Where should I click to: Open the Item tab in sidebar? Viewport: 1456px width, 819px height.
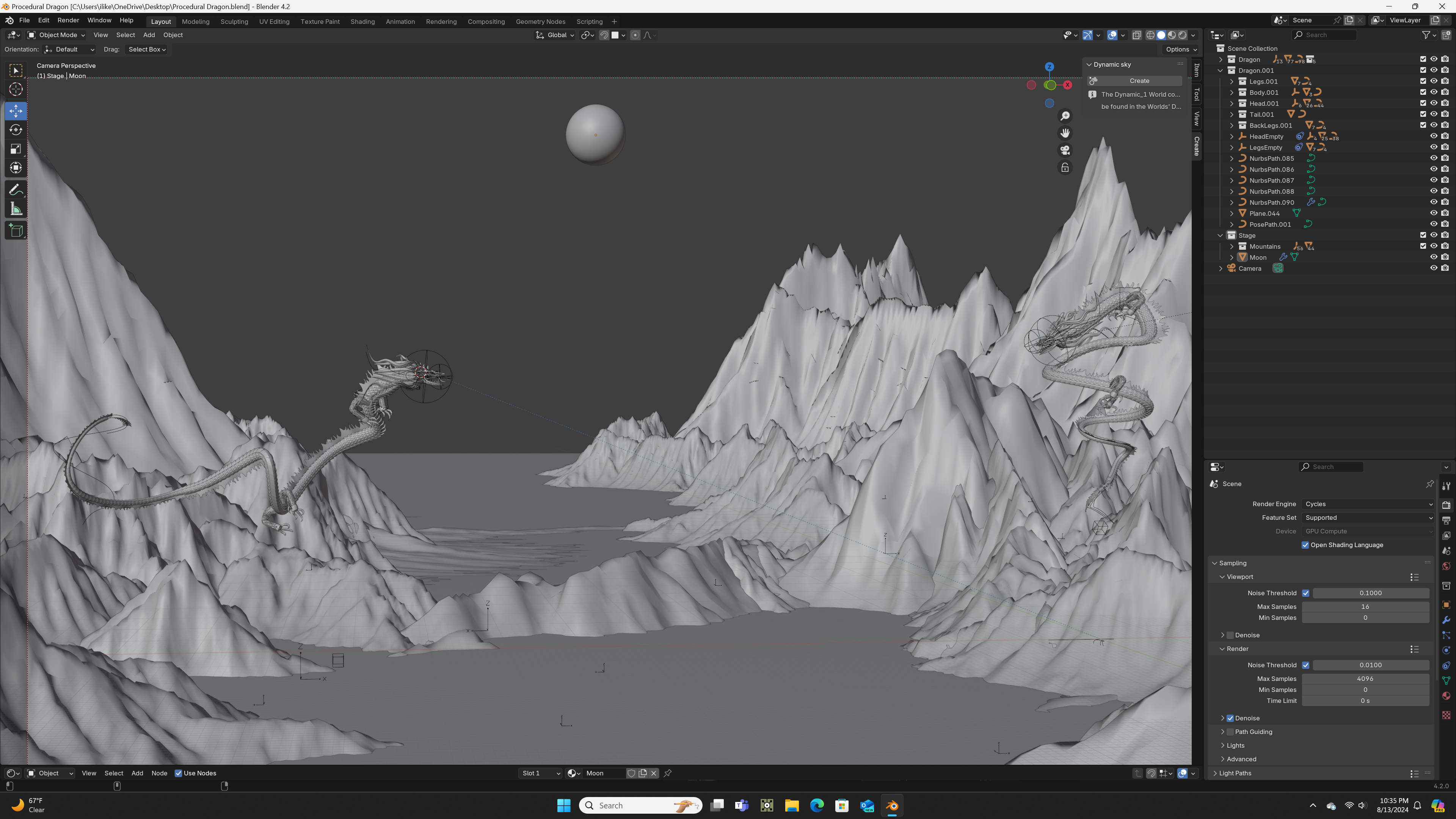1197,70
